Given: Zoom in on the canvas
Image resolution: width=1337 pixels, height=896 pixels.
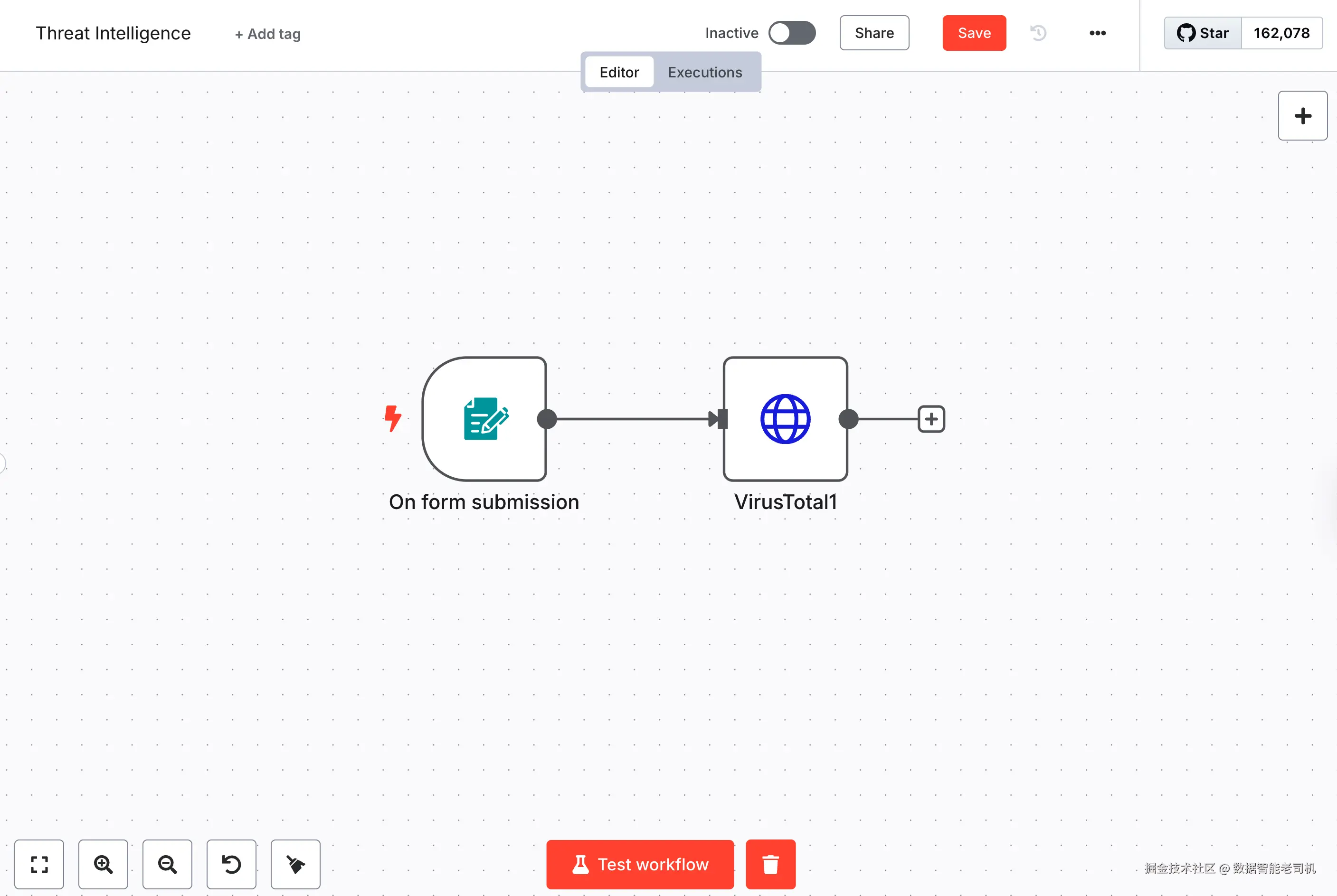Looking at the screenshot, I should [103, 864].
